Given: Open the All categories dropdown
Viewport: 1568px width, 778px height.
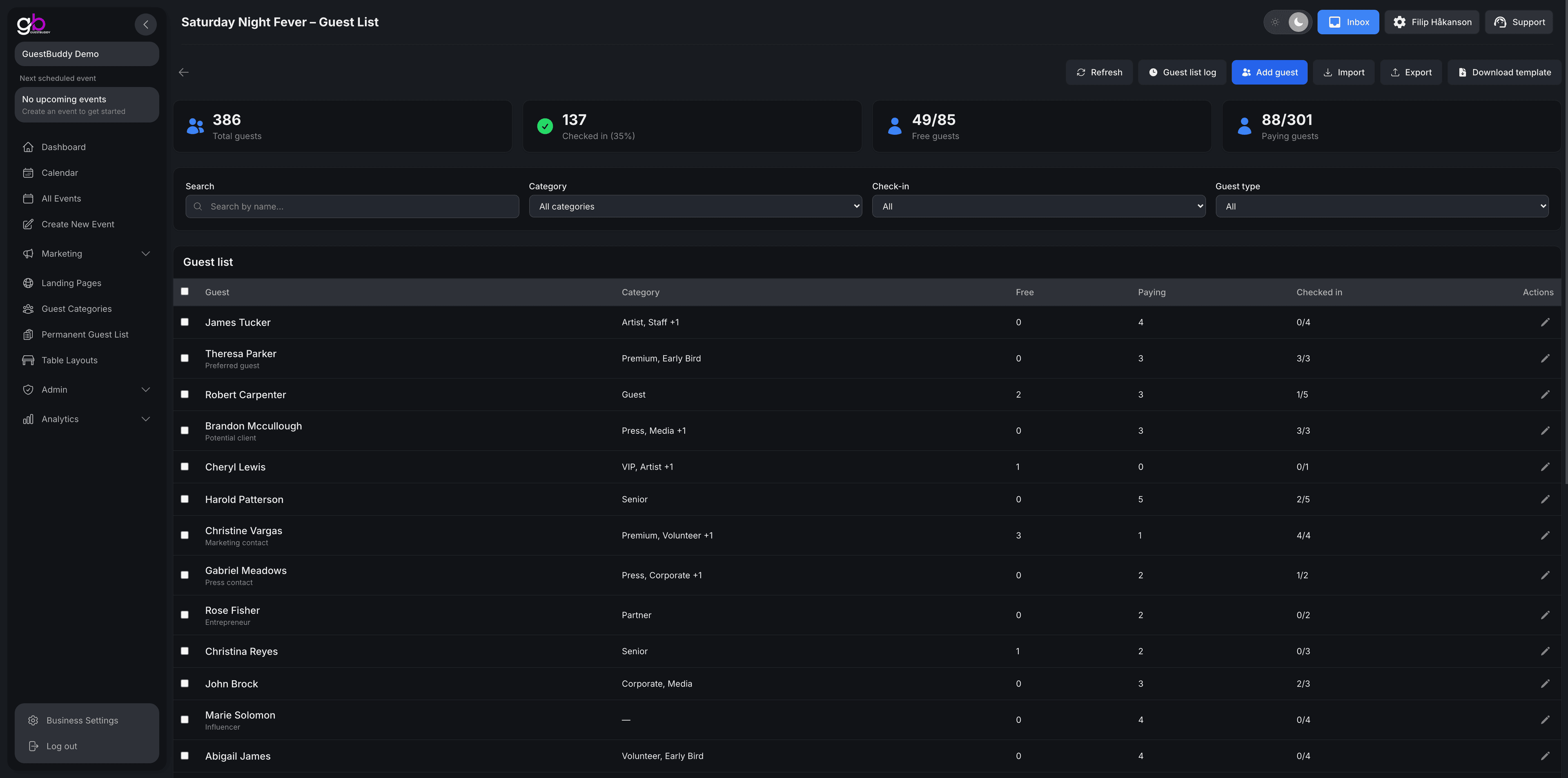Looking at the screenshot, I should pyautogui.click(x=695, y=206).
